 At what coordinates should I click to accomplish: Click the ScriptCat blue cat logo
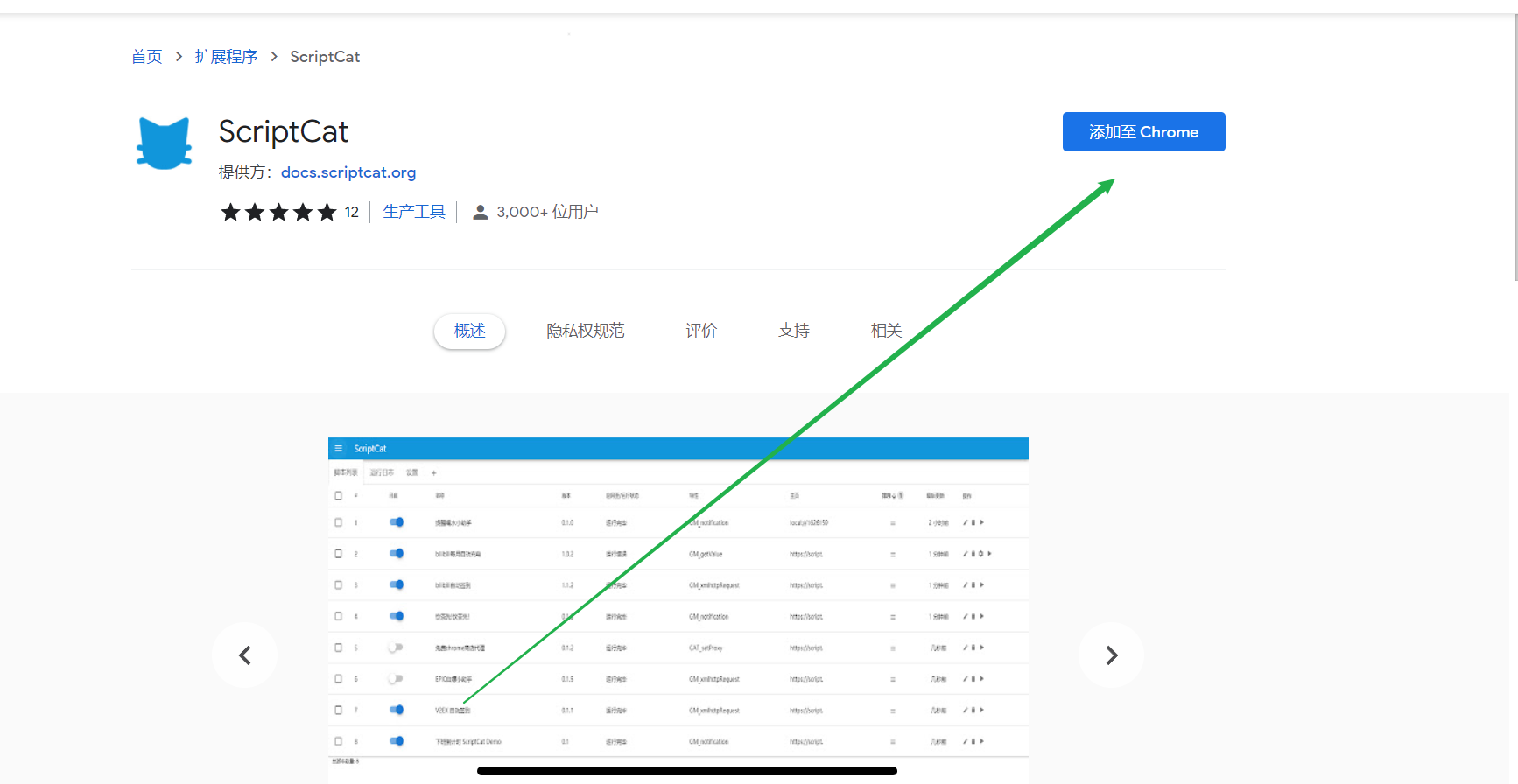coord(164,143)
